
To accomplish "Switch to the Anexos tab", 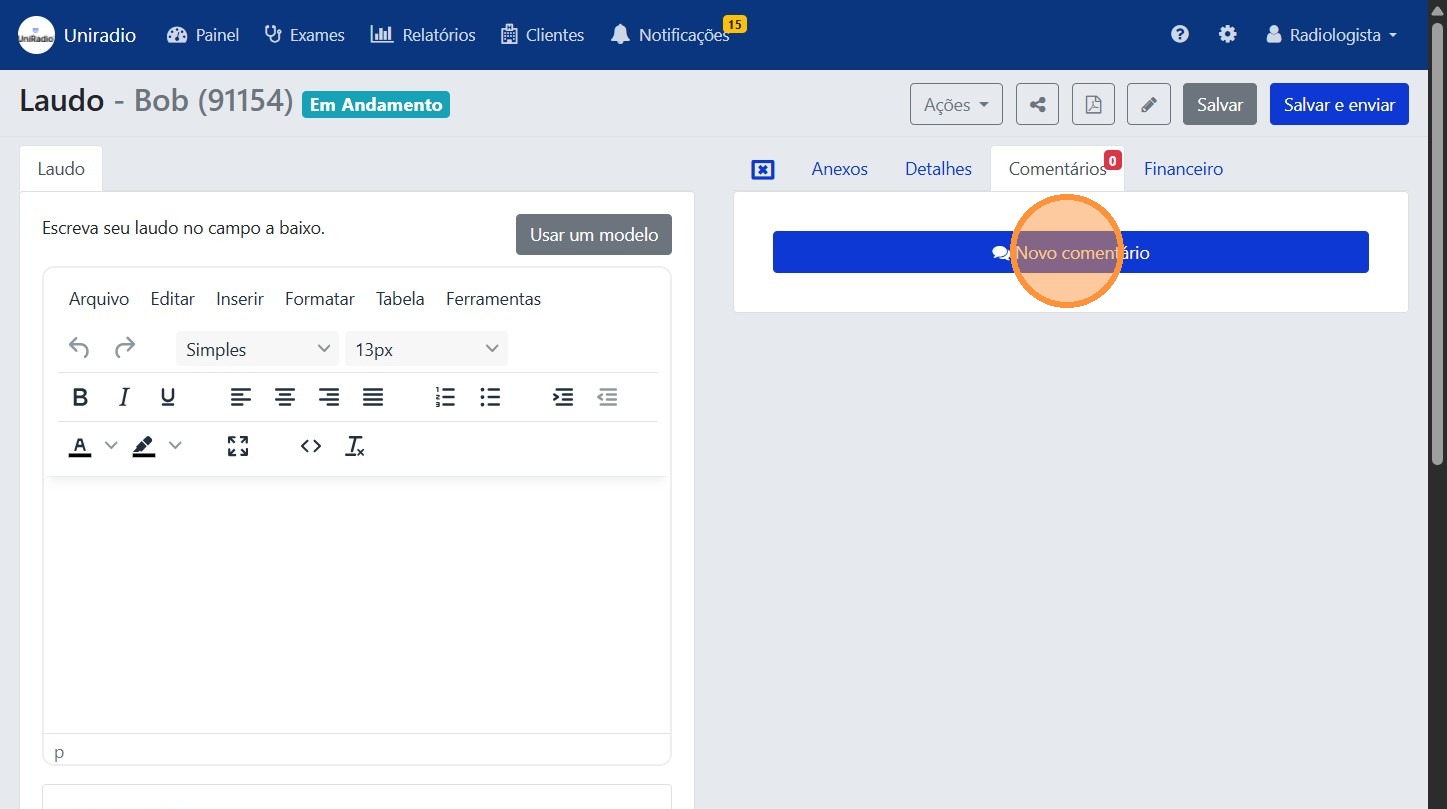I will tap(839, 169).
